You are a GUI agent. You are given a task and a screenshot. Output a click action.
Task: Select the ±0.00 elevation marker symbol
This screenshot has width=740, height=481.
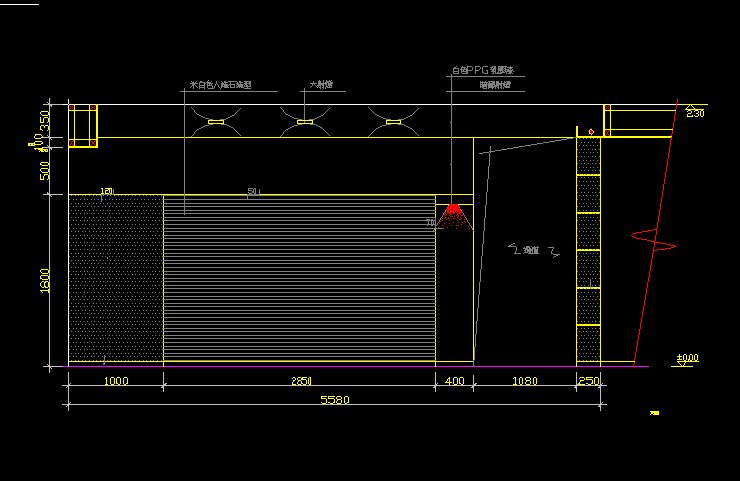[x=688, y=359]
